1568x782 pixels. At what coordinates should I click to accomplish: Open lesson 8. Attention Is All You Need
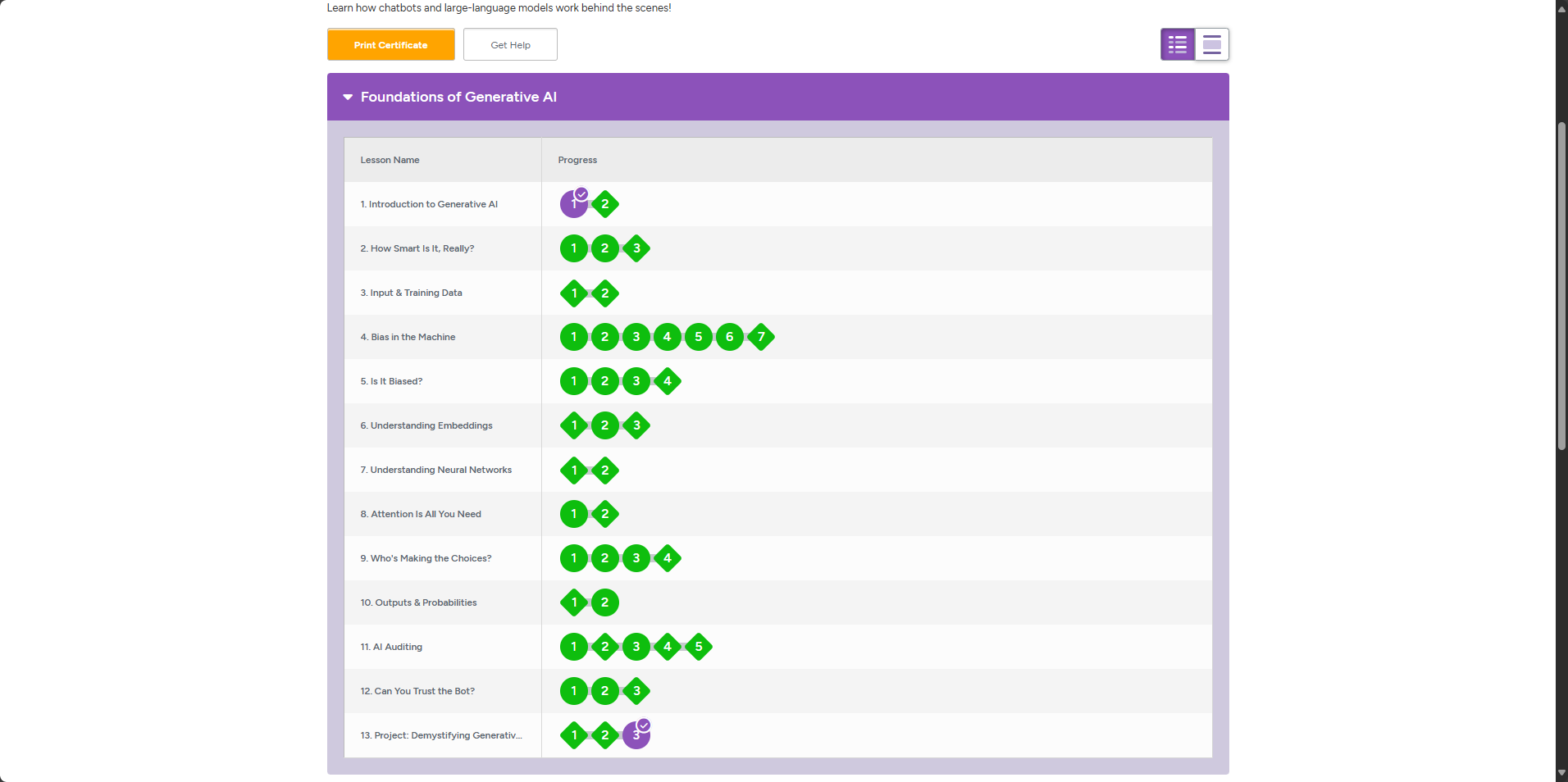pyautogui.click(x=421, y=514)
